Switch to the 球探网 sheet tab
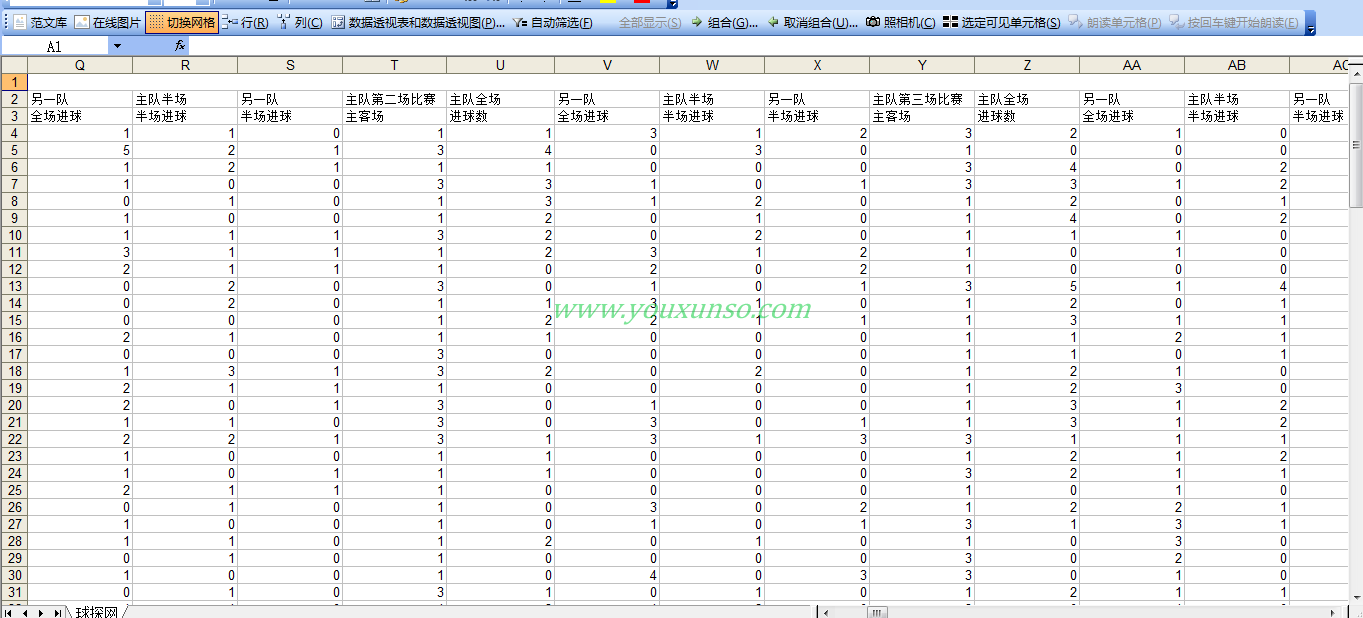 (96, 612)
